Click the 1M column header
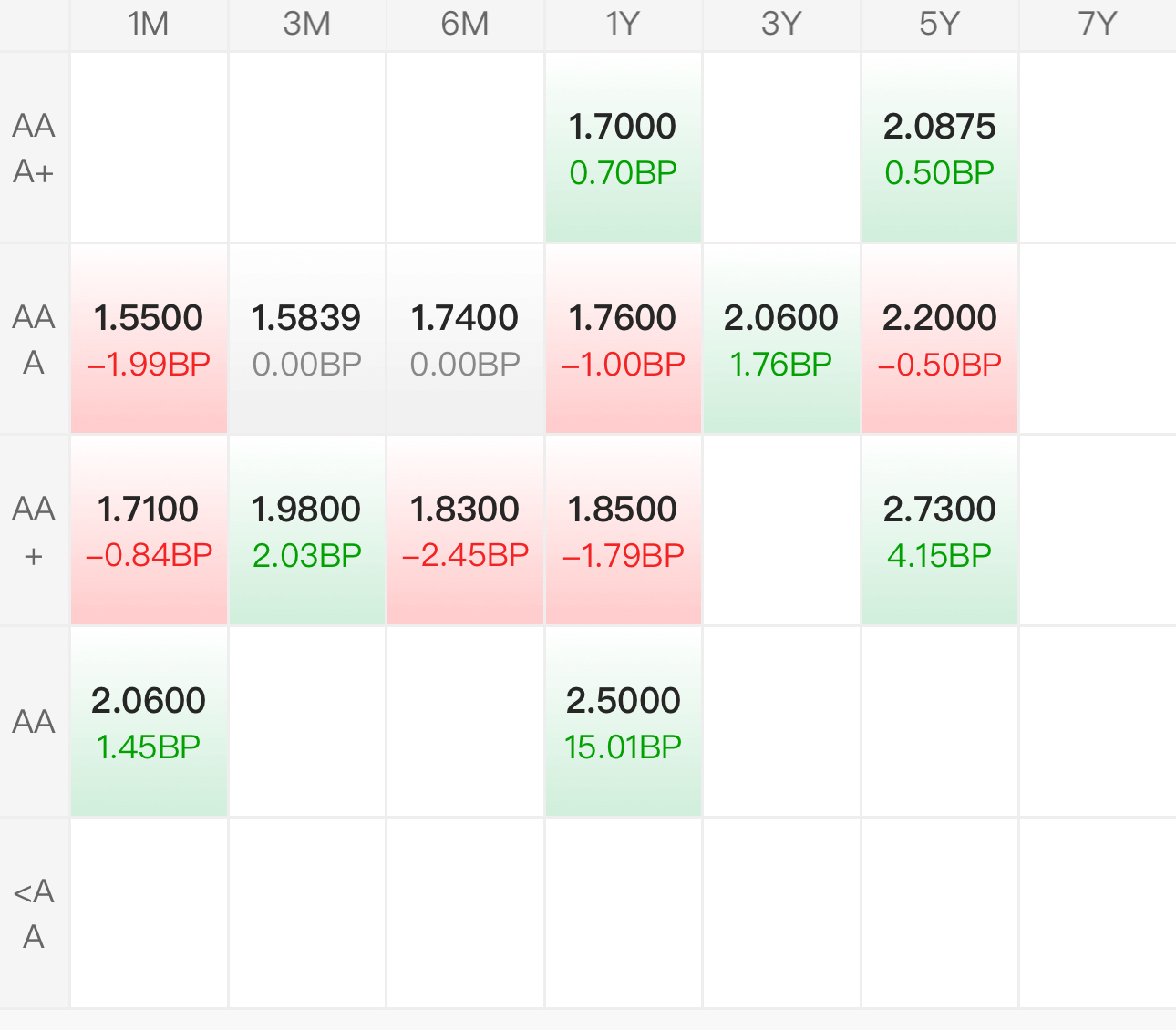Screen dimensions: 1176x1030 [x=149, y=24]
